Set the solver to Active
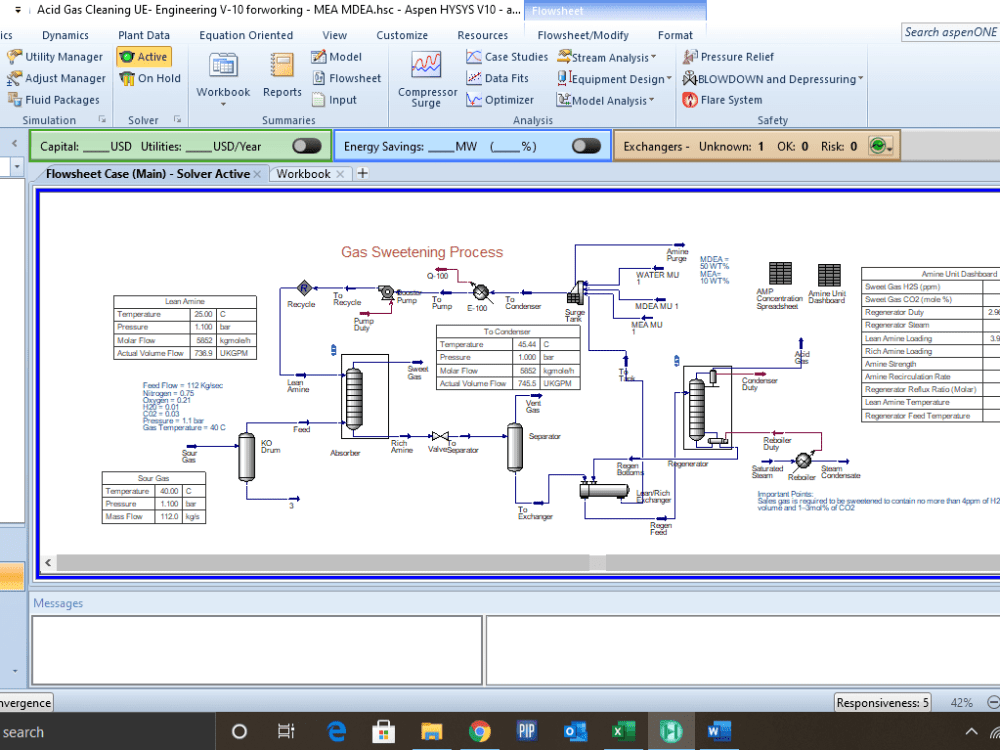The image size is (1000, 750). coord(145,57)
